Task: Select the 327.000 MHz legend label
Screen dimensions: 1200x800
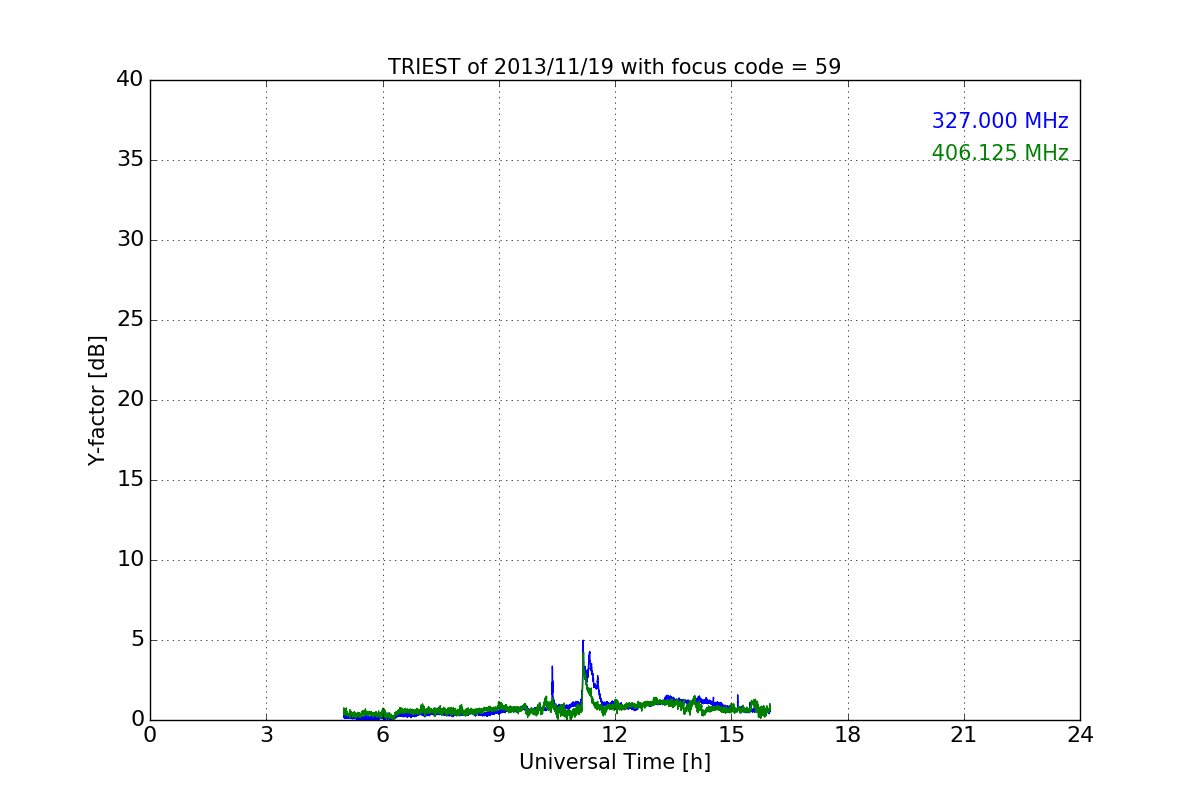Action: coord(1000,121)
